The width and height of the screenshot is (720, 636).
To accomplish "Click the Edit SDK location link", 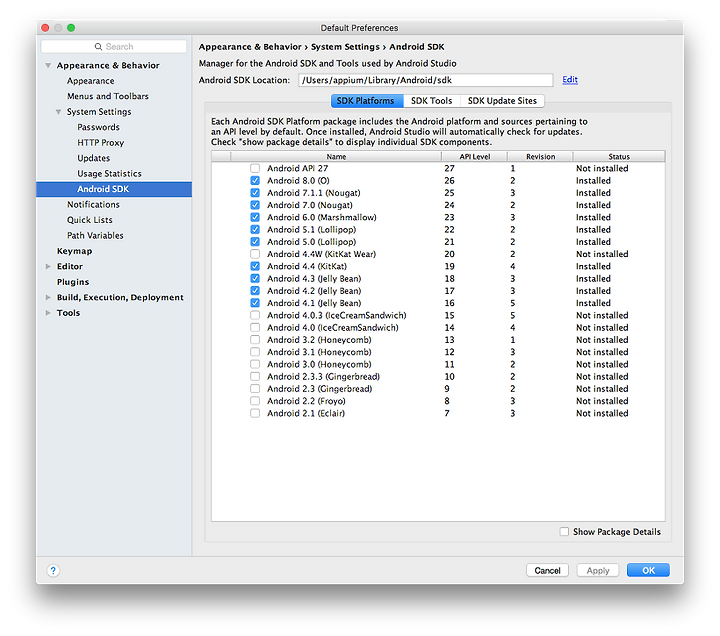I will coord(570,79).
